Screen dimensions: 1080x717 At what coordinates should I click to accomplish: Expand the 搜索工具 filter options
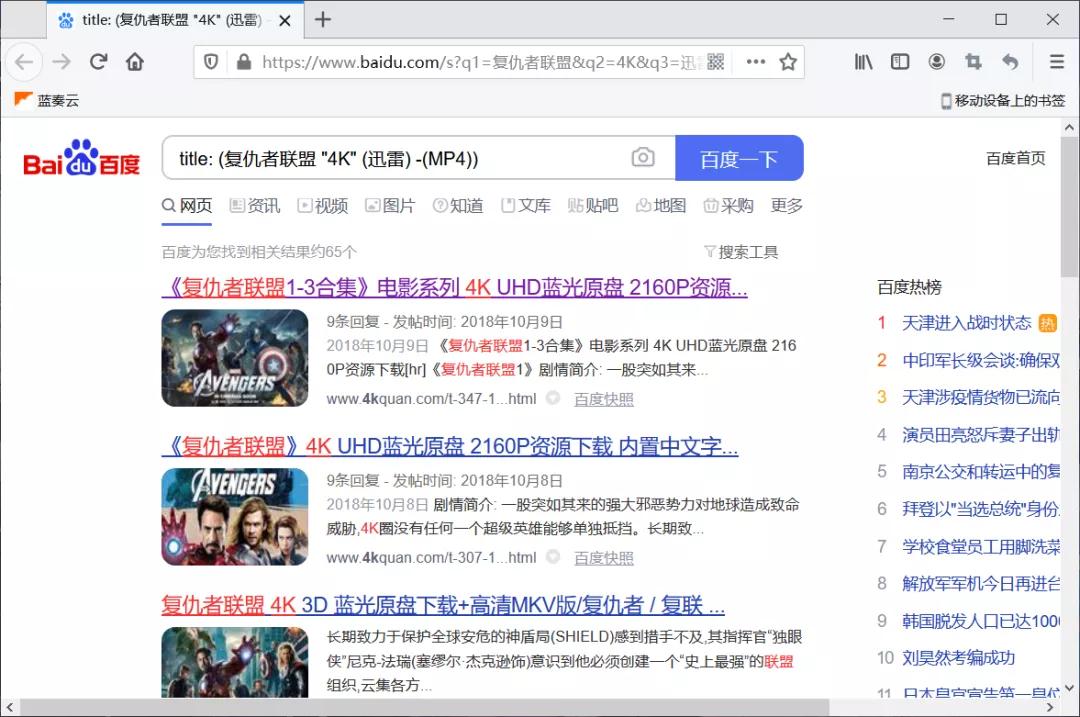click(741, 252)
